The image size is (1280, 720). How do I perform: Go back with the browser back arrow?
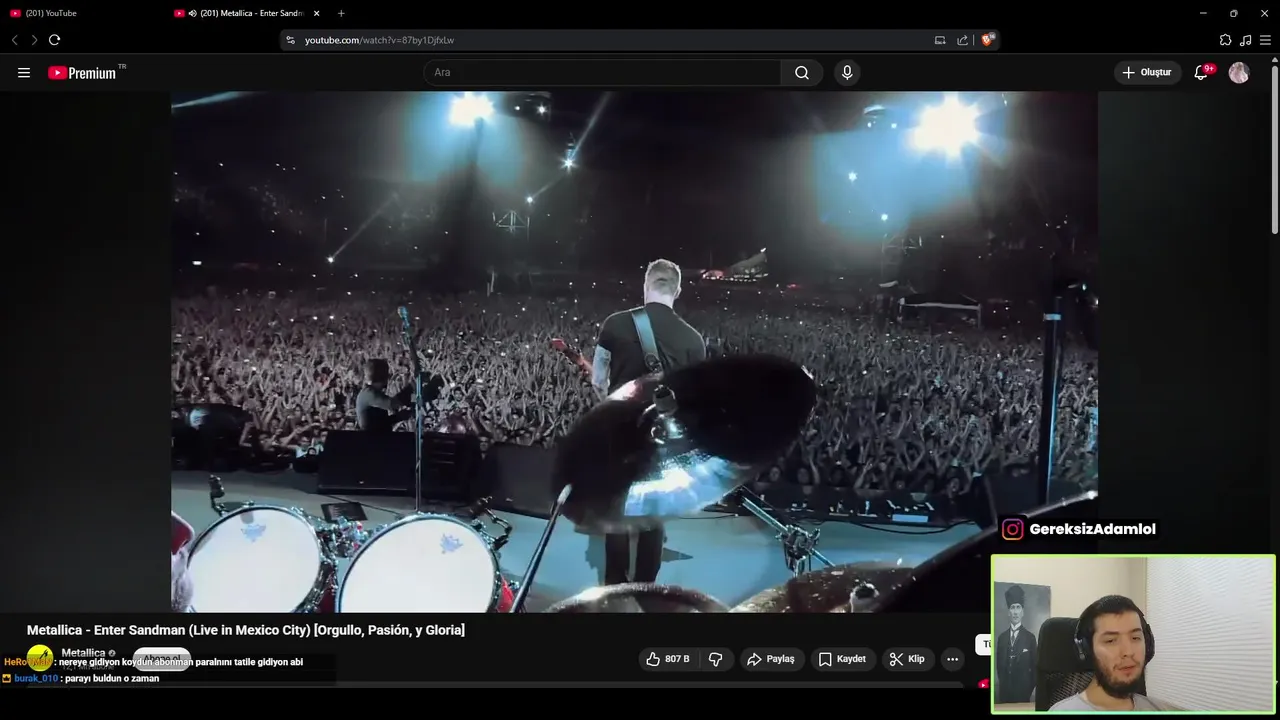click(x=15, y=40)
